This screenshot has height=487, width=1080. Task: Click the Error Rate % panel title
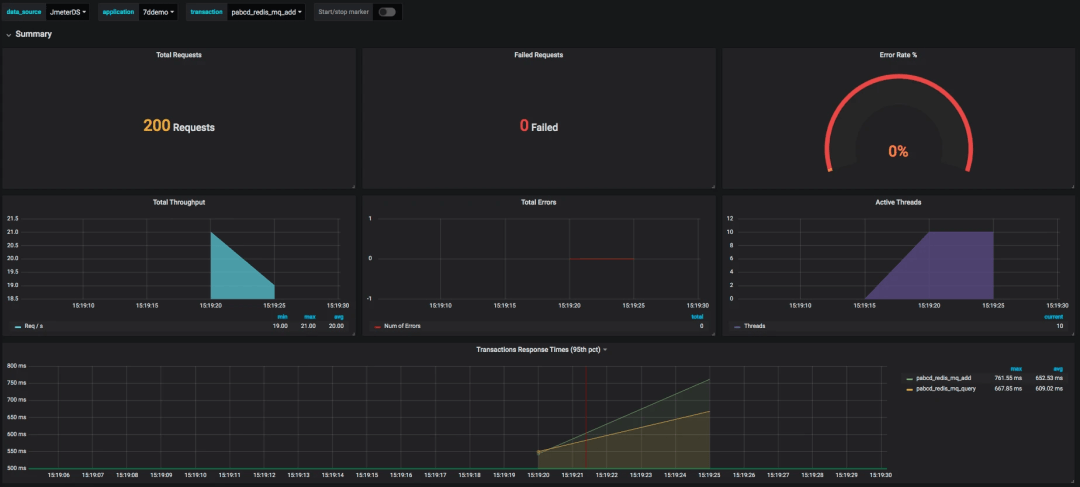point(898,54)
